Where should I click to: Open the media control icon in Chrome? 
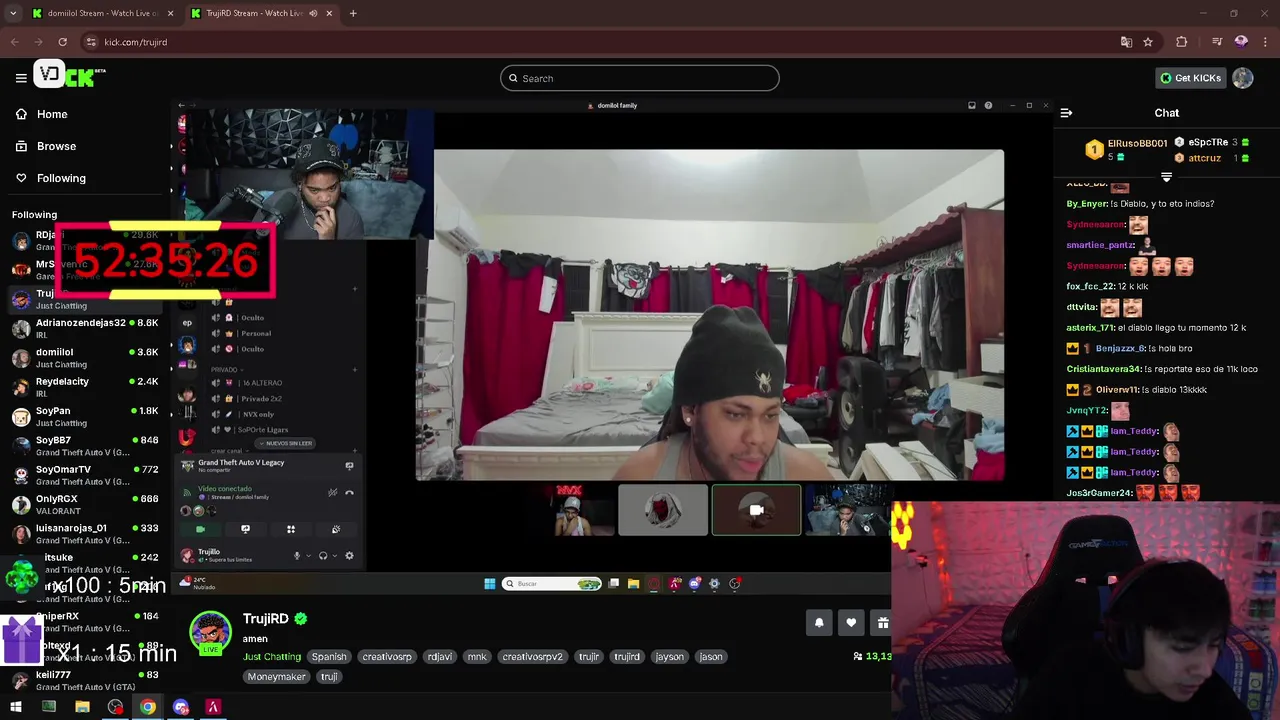[1217, 42]
